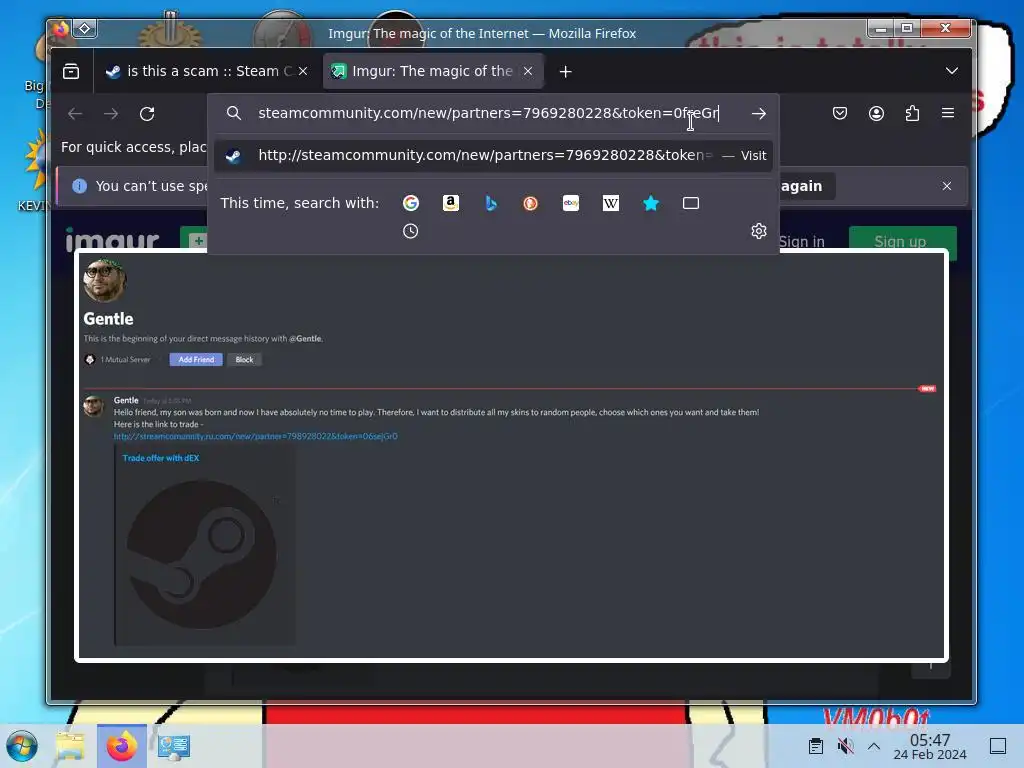Close the Imgur tab
Image resolution: width=1024 pixels, height=768 pixels.
point(528,71)
